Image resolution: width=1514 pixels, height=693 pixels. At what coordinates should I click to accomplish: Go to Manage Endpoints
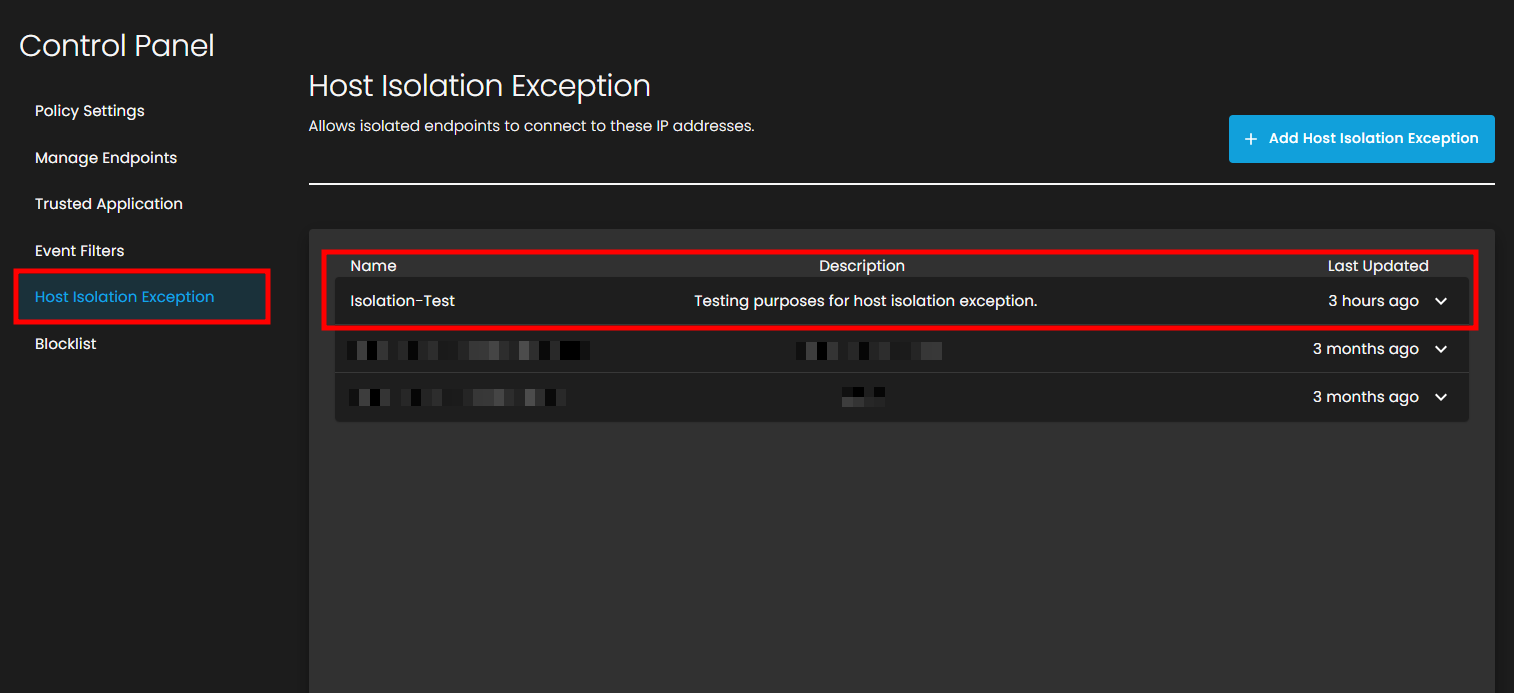[105, 158]
